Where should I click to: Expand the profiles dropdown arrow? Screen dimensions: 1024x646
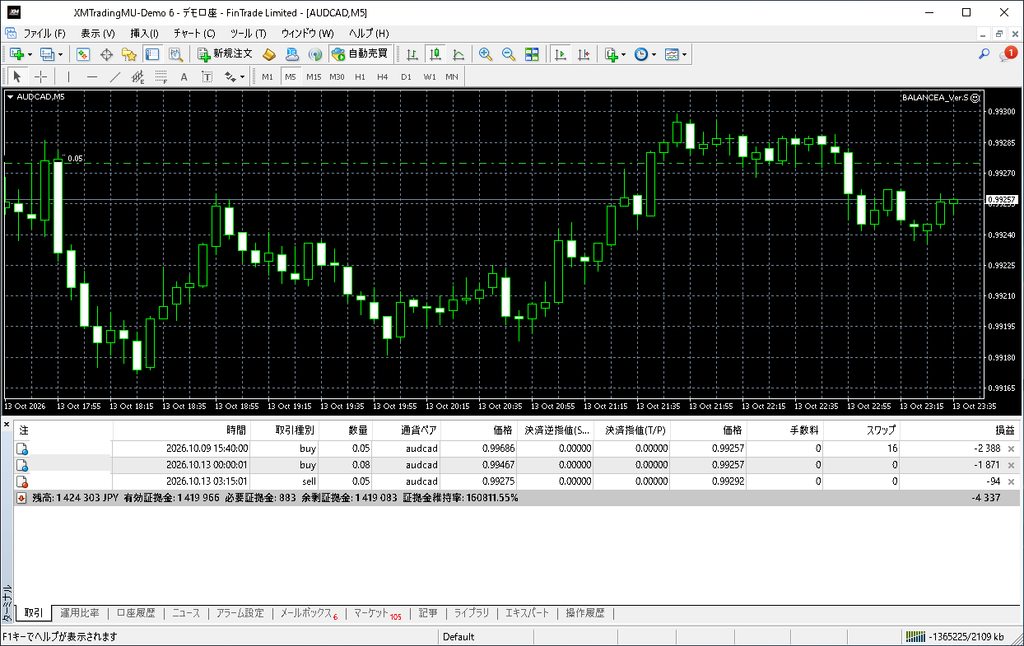[x=60, y=54]
